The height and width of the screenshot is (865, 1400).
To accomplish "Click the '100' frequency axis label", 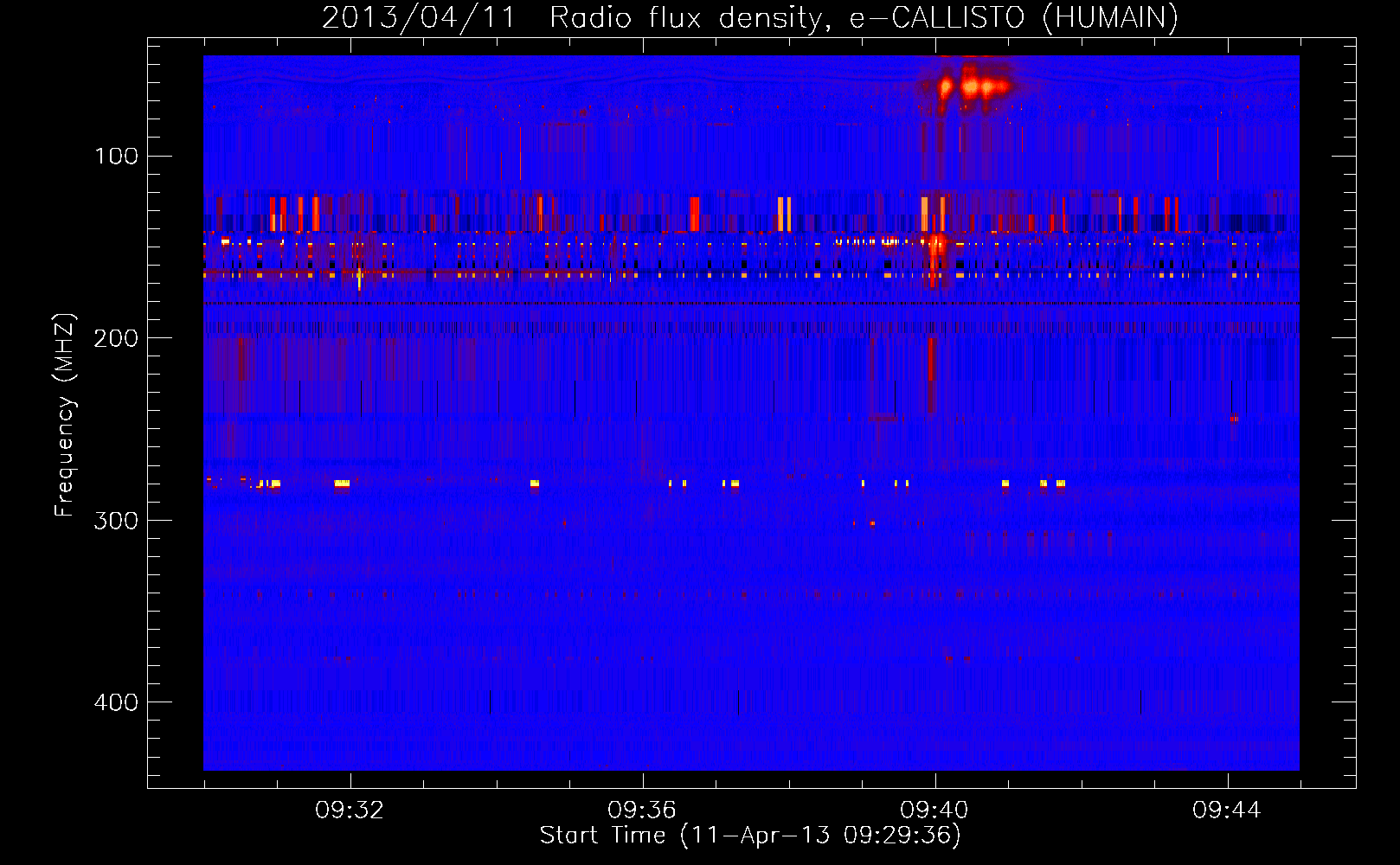I will click(x=117, y=157).
